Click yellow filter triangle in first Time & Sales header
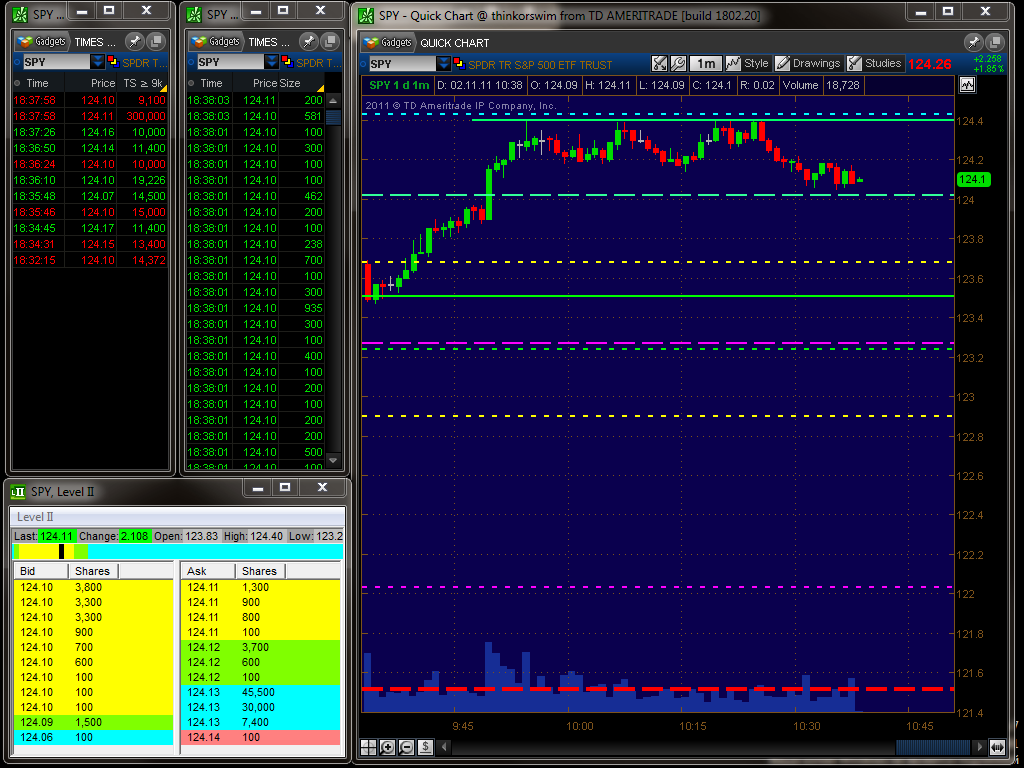 pyautogui.click(x=163, y=88)
